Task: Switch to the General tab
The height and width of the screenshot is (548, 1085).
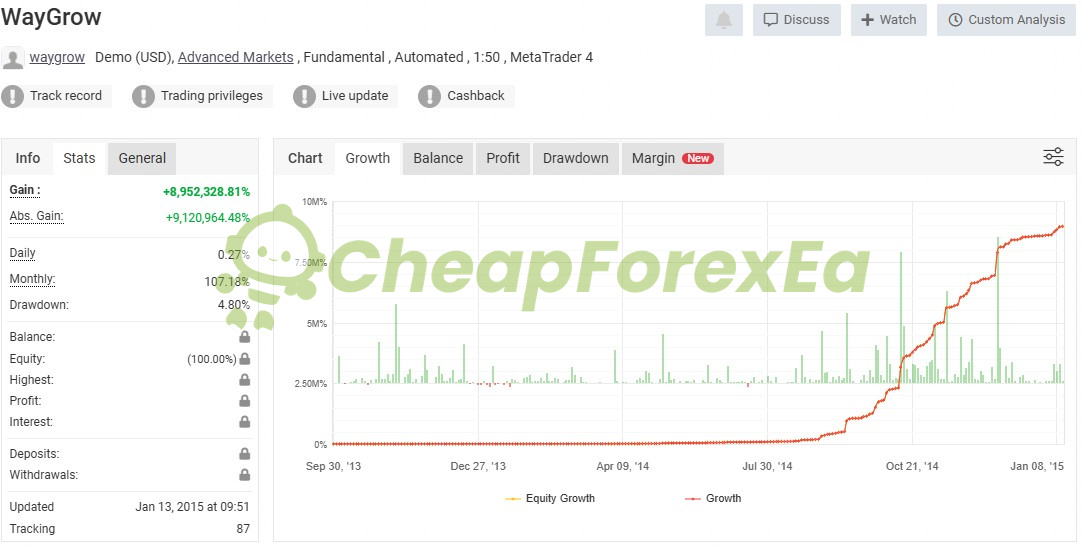Action: [x=142, y=158]
